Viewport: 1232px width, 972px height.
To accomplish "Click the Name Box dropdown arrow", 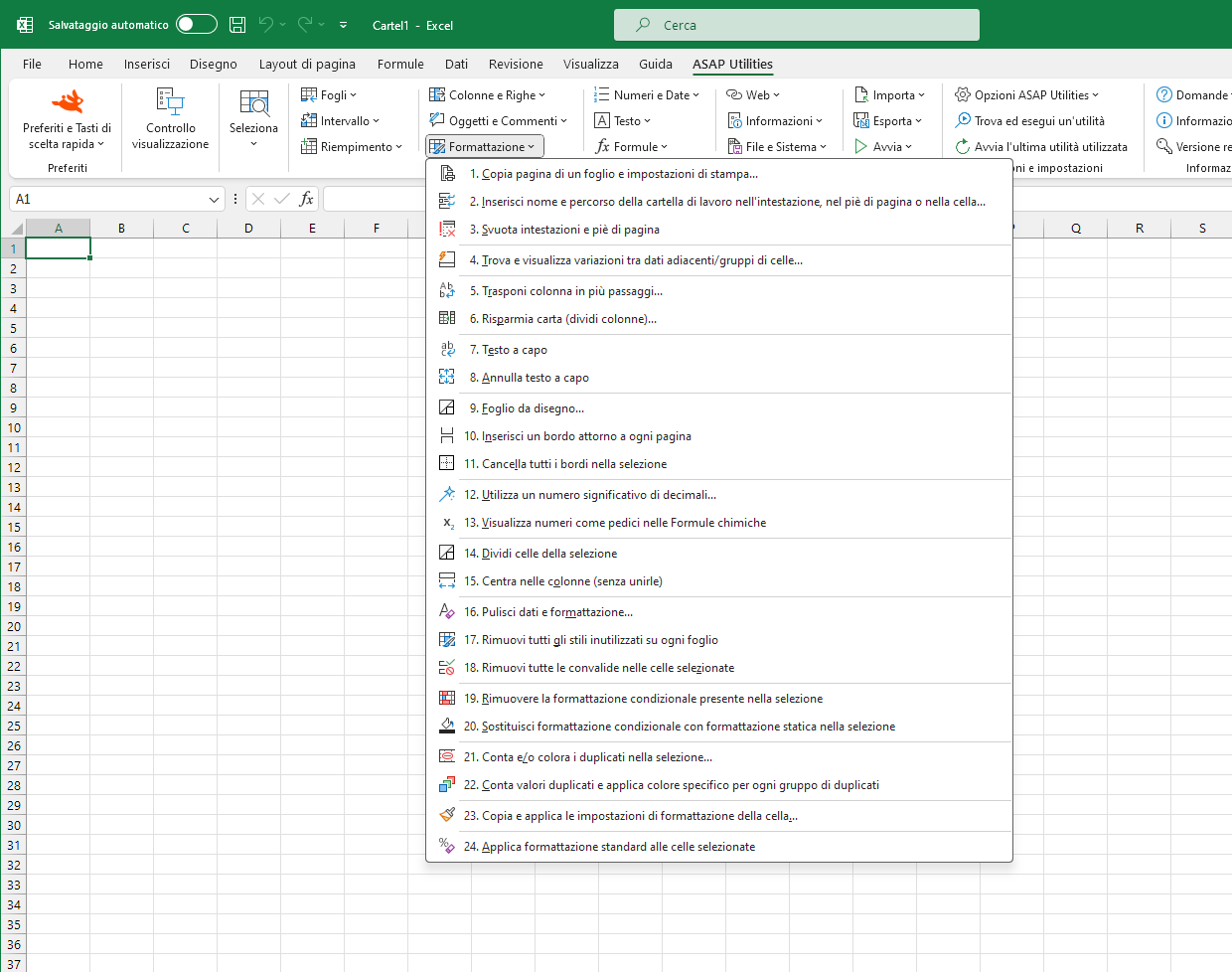I will coord(214,200).
